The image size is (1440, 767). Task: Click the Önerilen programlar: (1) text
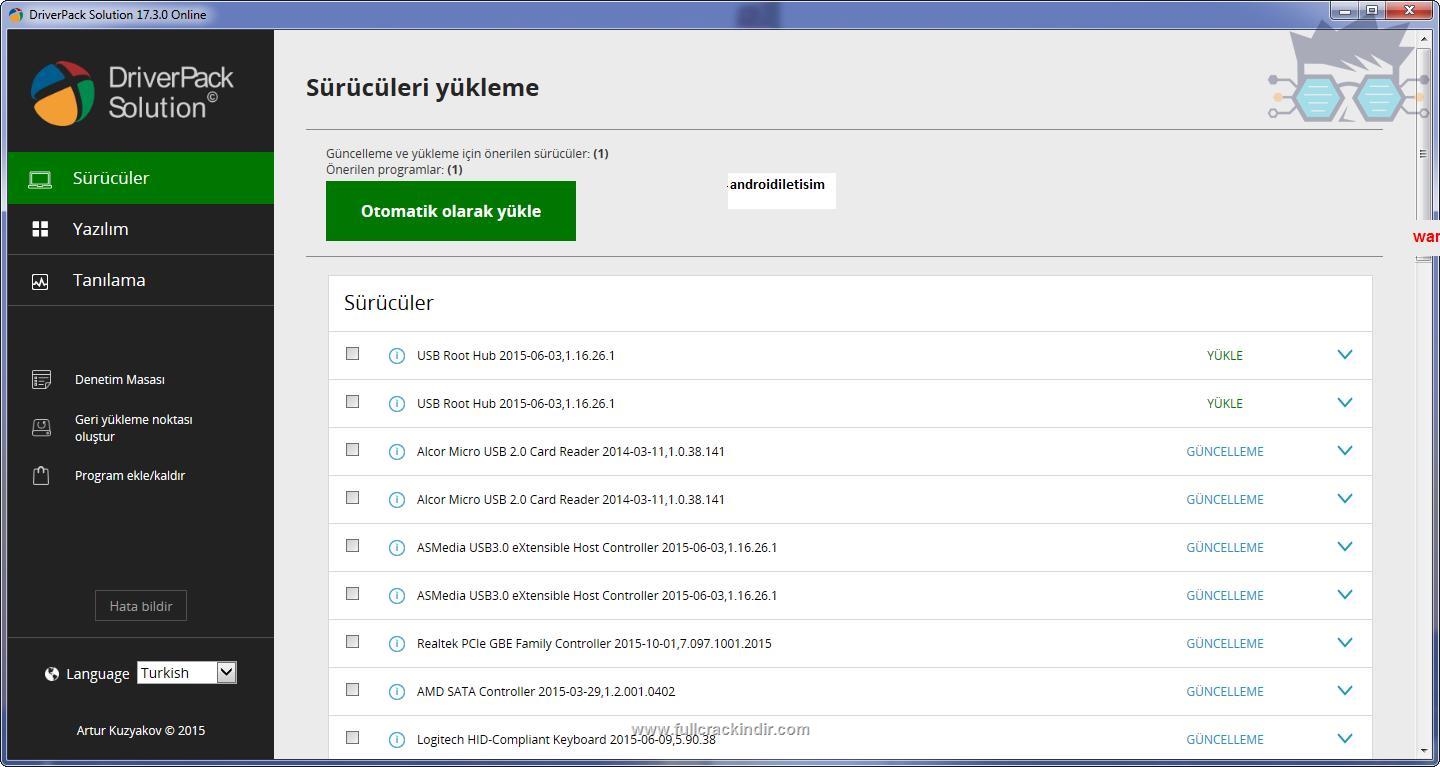pos(394,170)
